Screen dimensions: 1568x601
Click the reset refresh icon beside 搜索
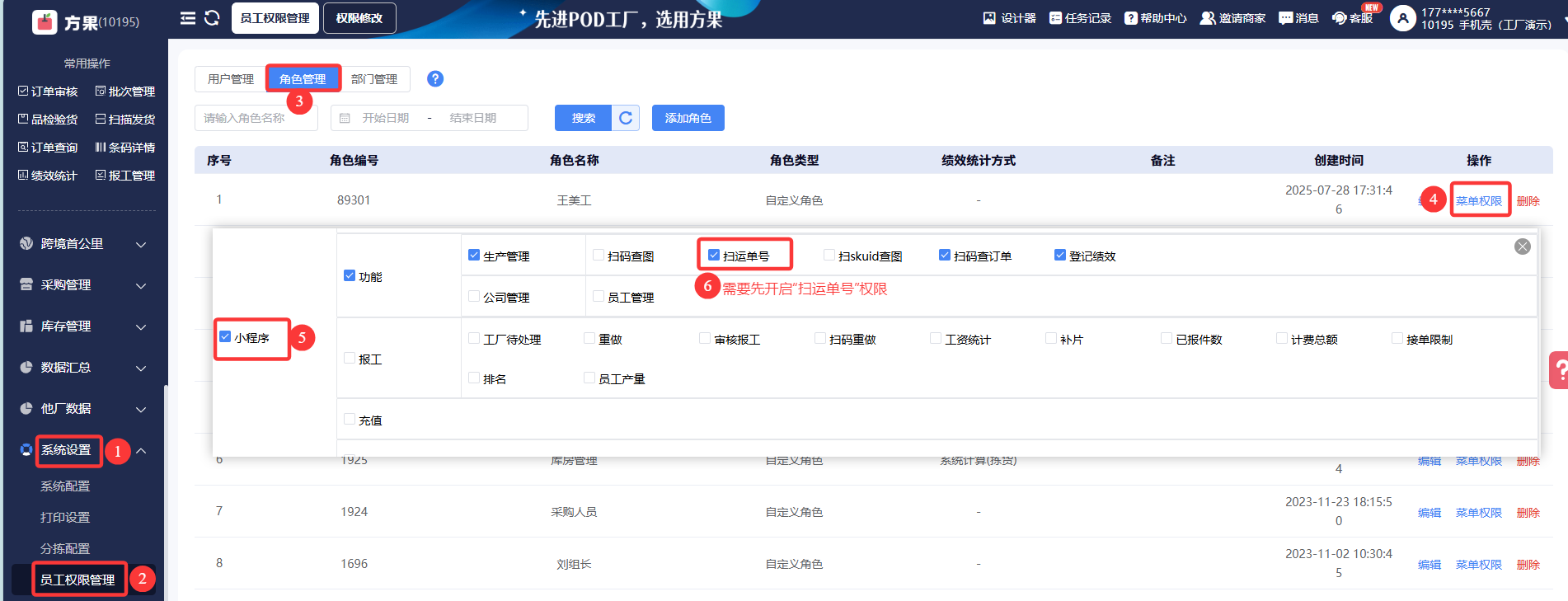coord(626,118)
